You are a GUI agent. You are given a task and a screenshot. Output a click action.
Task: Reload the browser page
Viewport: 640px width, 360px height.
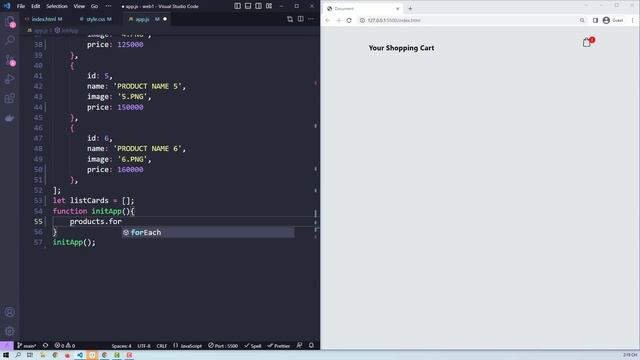pyautogui.click(x=349, y=20)
